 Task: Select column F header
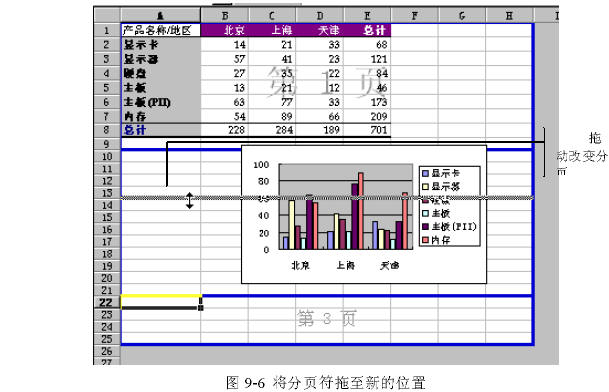[414, 16]
